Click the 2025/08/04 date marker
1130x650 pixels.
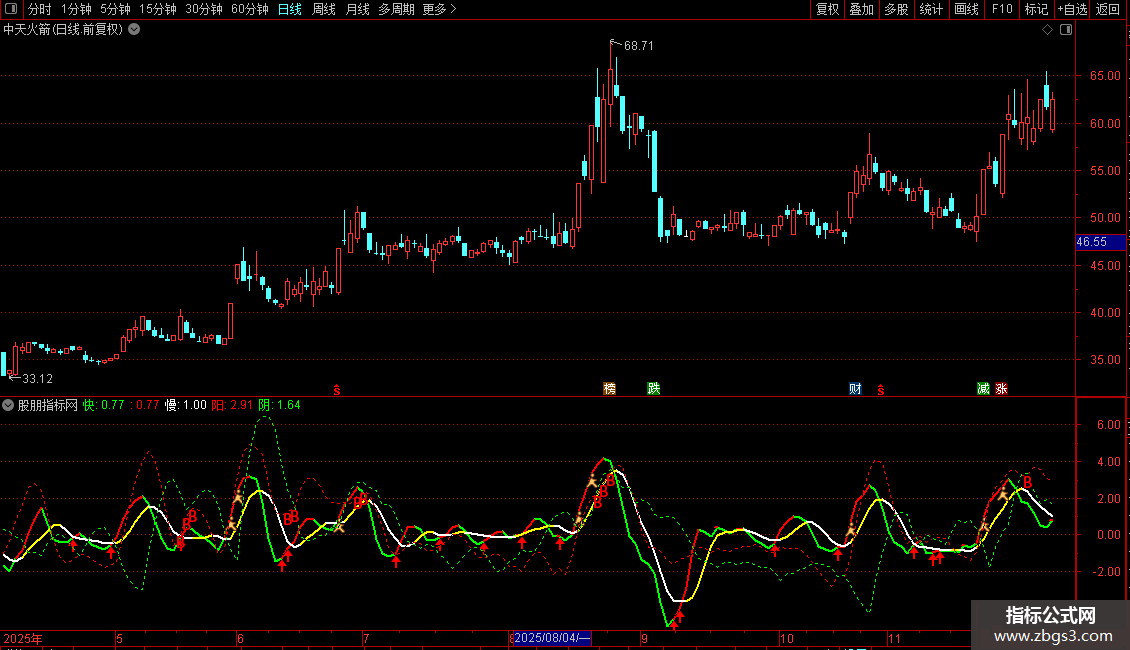pyautogui.click(x=551, y=638)
